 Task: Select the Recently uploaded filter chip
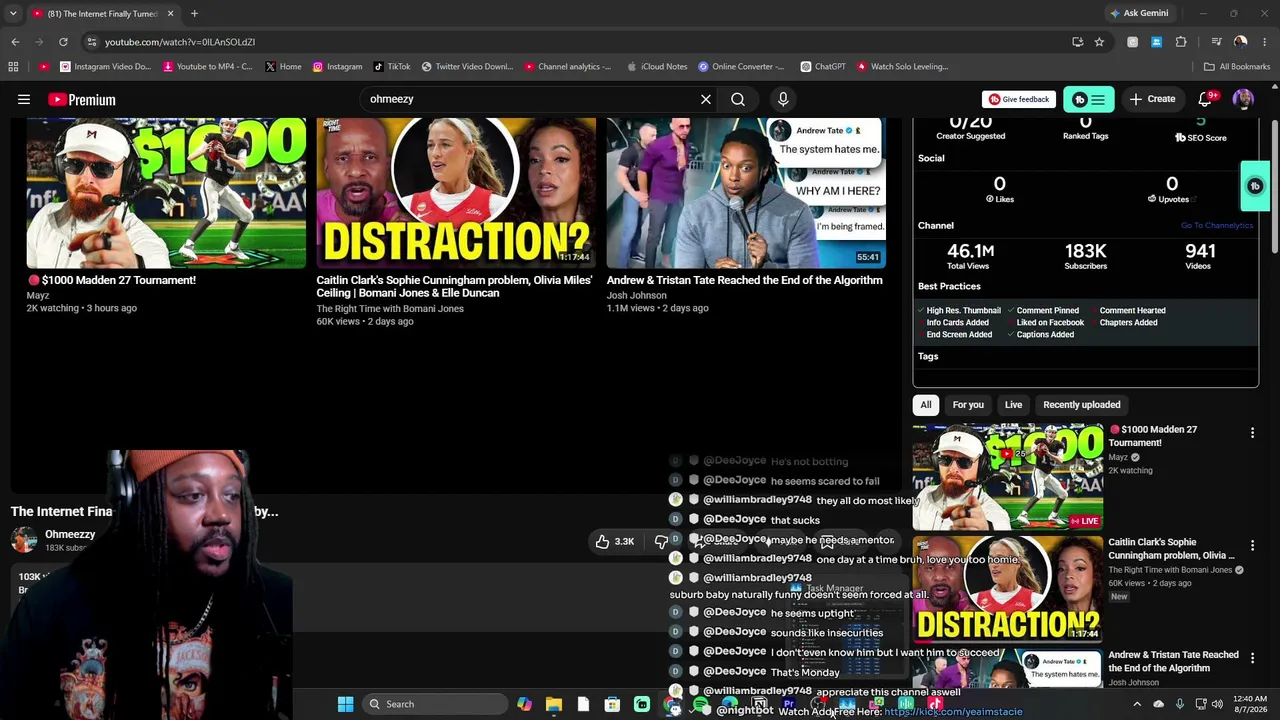(x=1082, y=405)
